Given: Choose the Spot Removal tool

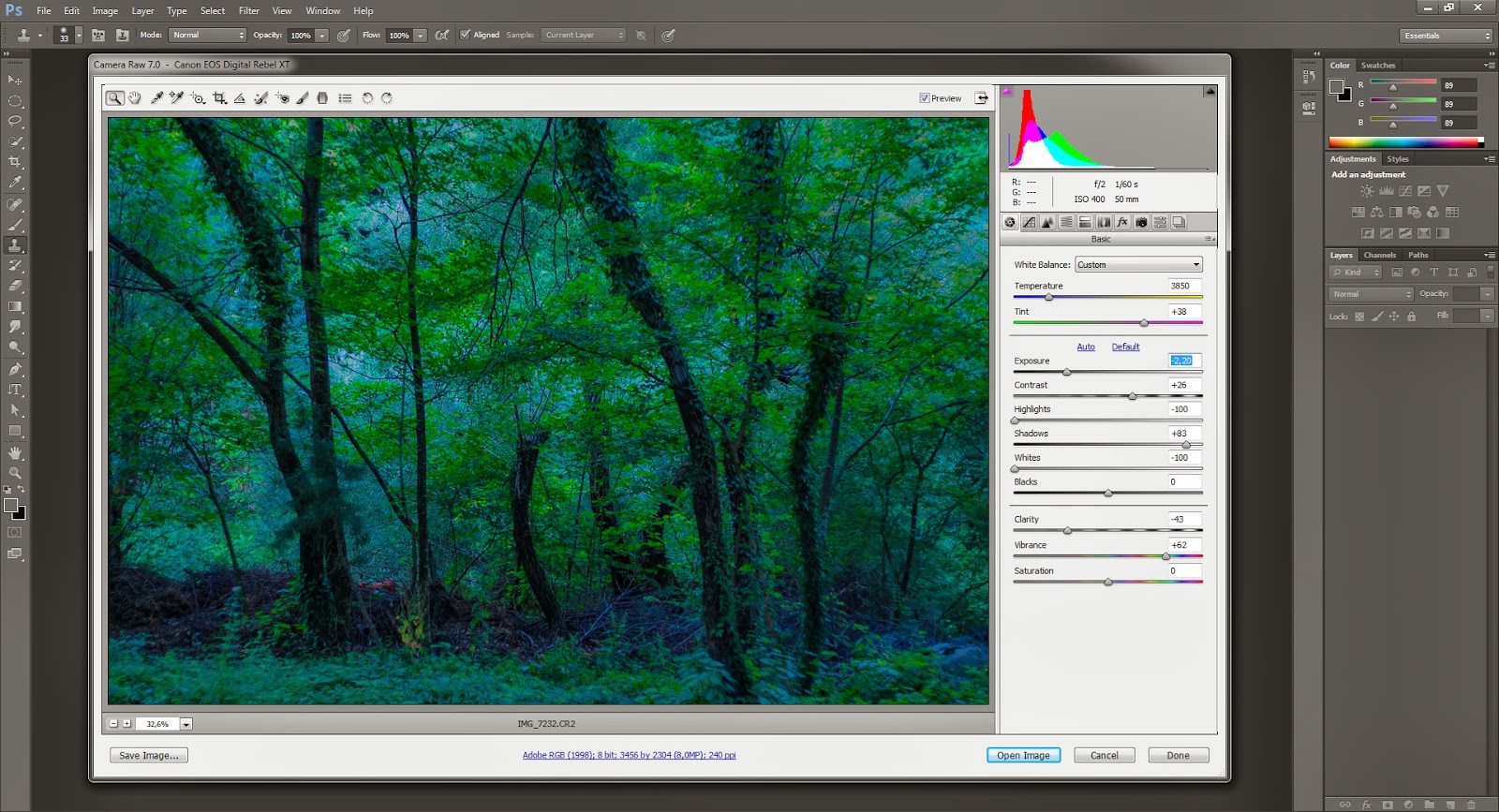Looking at the screenshot, I should pos(260,97).
